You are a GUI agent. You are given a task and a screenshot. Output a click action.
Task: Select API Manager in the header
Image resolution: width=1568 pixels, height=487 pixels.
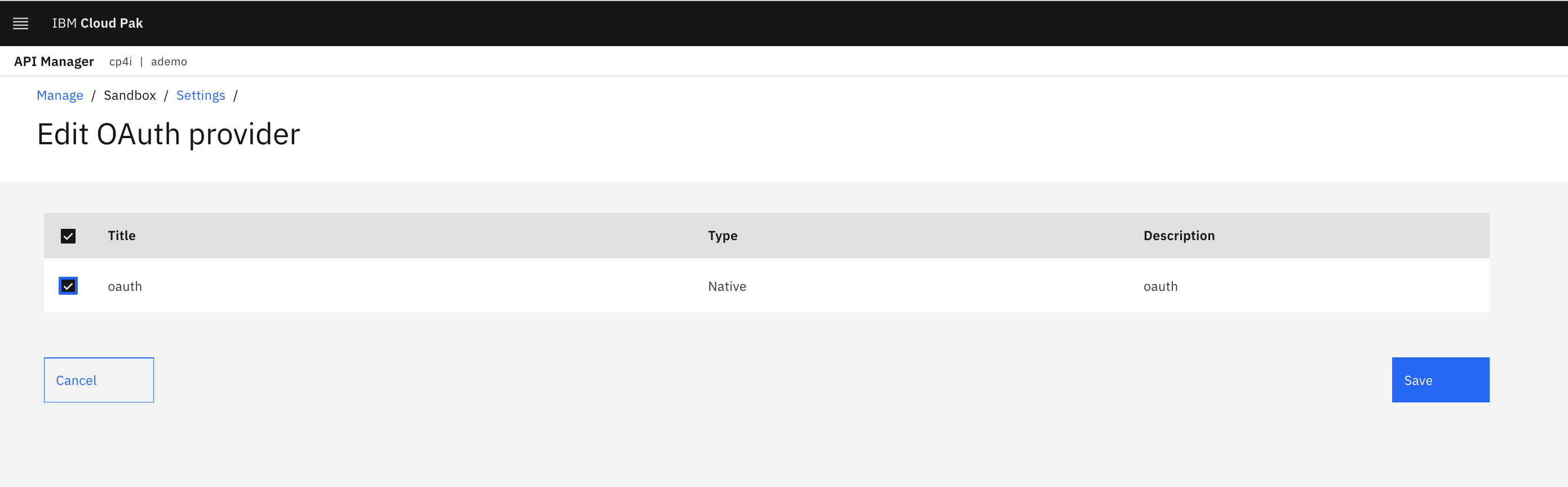pyautogui.click(x=54, y=61)
